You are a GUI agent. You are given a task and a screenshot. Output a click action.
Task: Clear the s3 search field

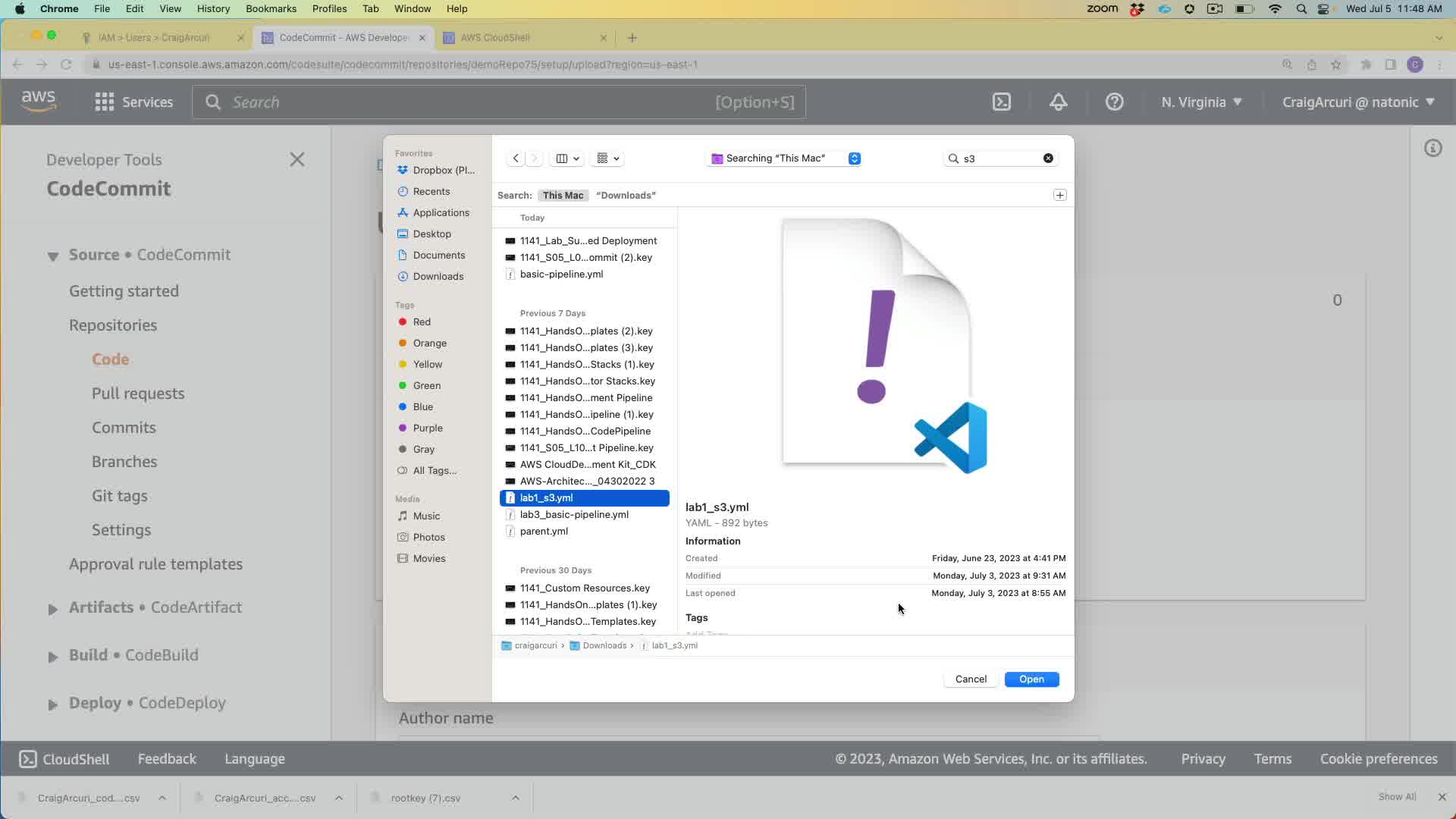coord(1048,158)
